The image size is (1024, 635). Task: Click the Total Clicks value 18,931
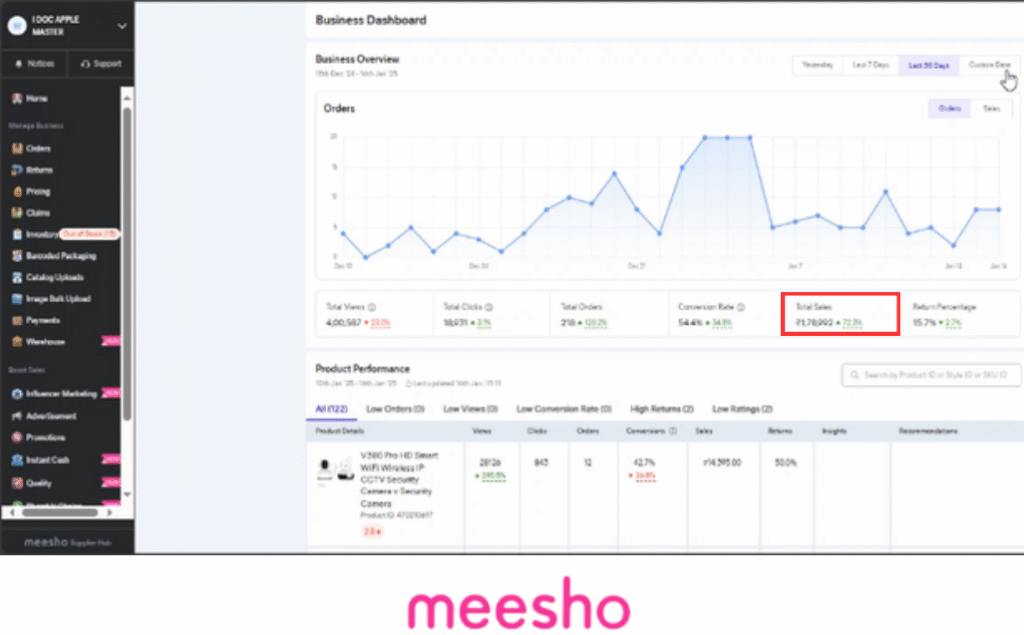click(x=456, y=323)
